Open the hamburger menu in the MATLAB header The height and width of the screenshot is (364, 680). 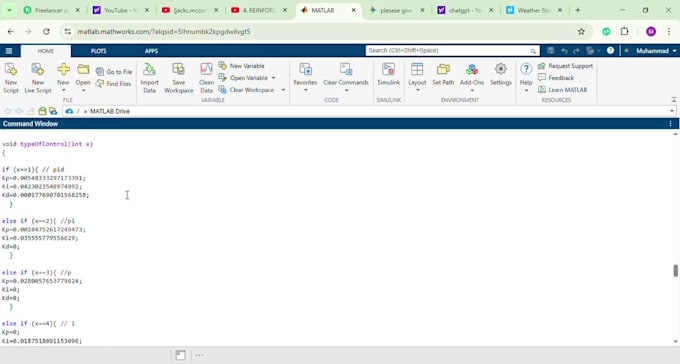coord(9,51)
